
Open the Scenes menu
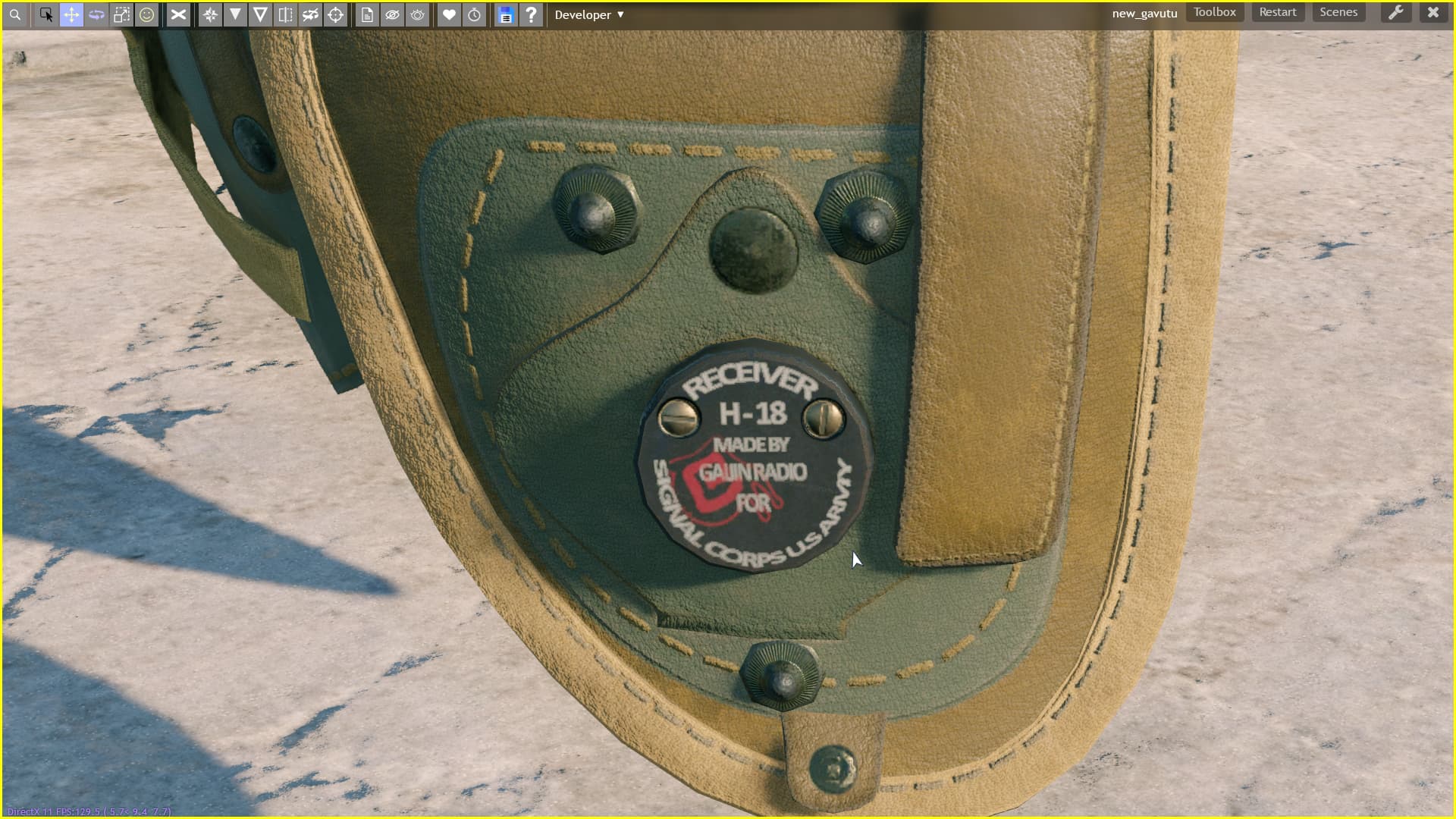click(1338, 12)
